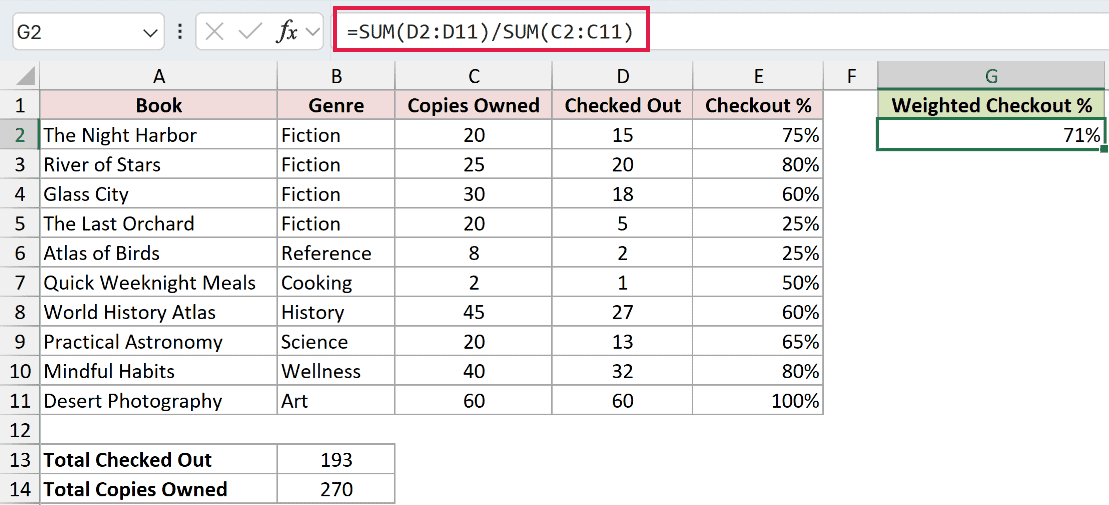Viewport: 1109px width, 505px height.
Task: Click inside the formula bar text
Action: pos(490,31)
